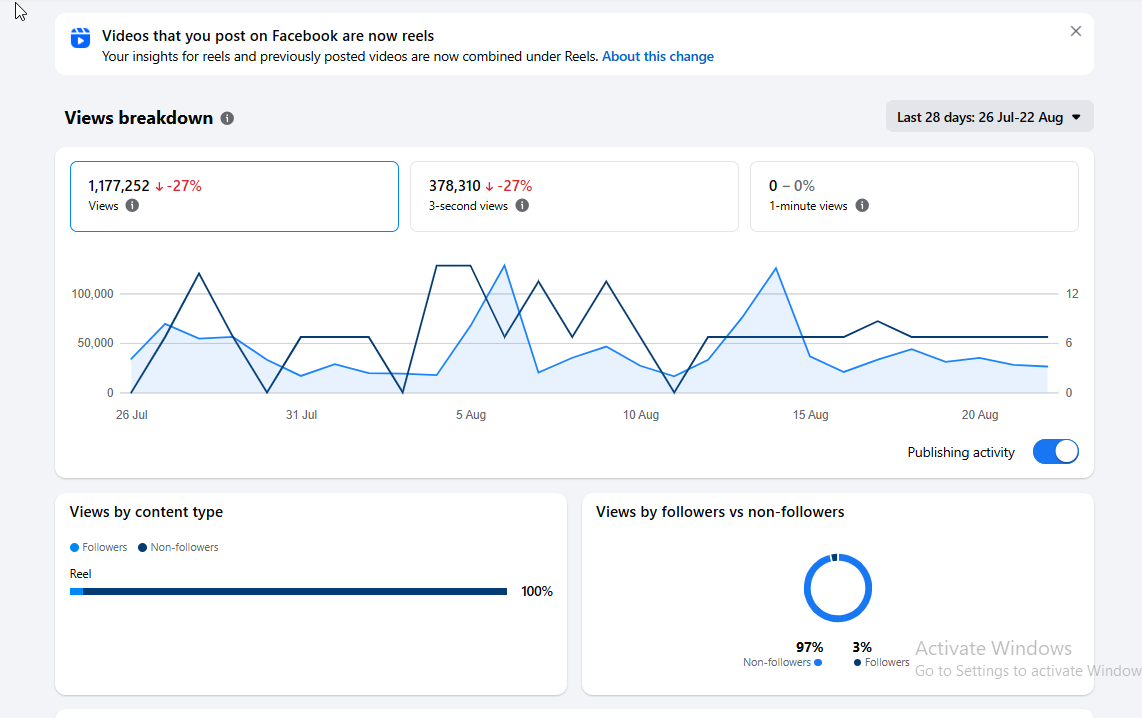Click the info icon beside Views breakdown
Screen dimensions: 1142x718
227,118
